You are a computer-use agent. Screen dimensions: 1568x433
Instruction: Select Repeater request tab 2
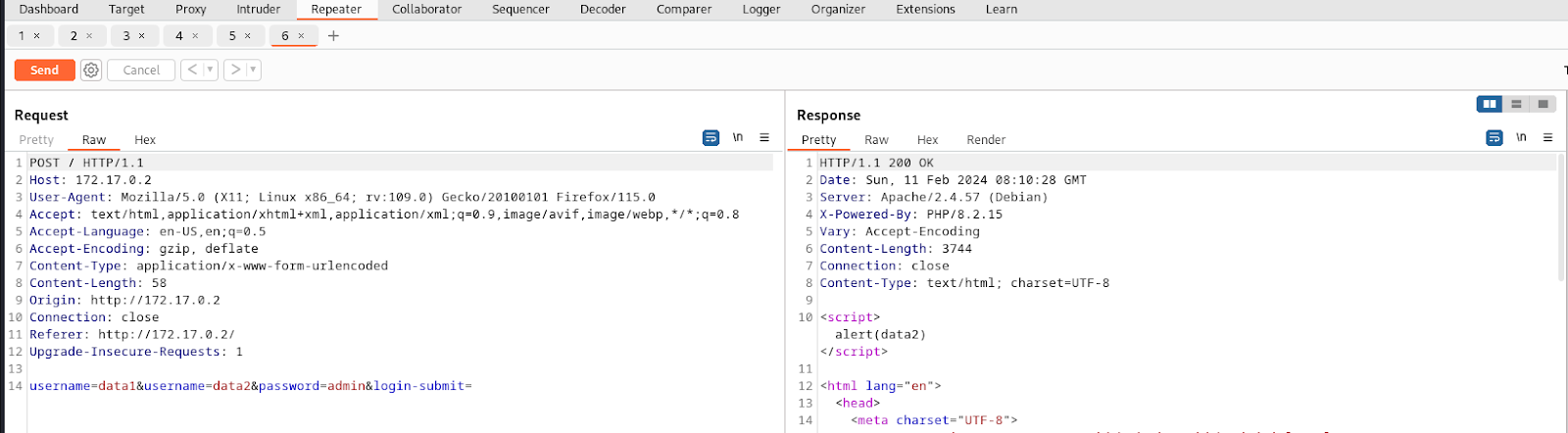(x=73, y=36)
